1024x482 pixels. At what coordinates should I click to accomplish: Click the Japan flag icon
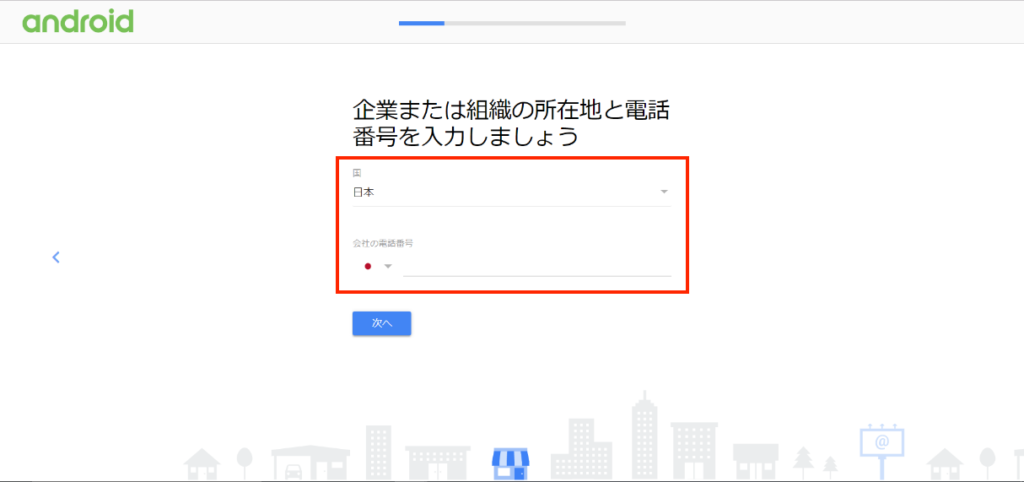[x=368, y=266]
